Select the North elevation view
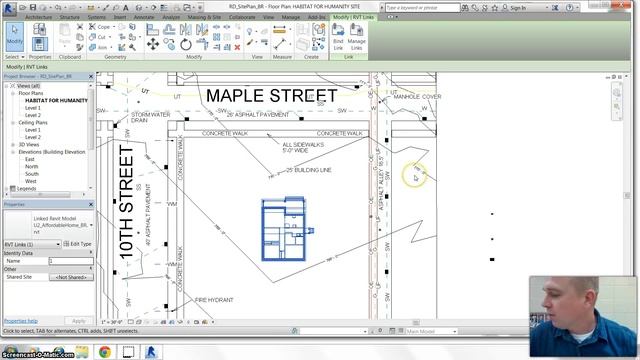The width and height of the screenshot is (640, 360). point(31,167)
